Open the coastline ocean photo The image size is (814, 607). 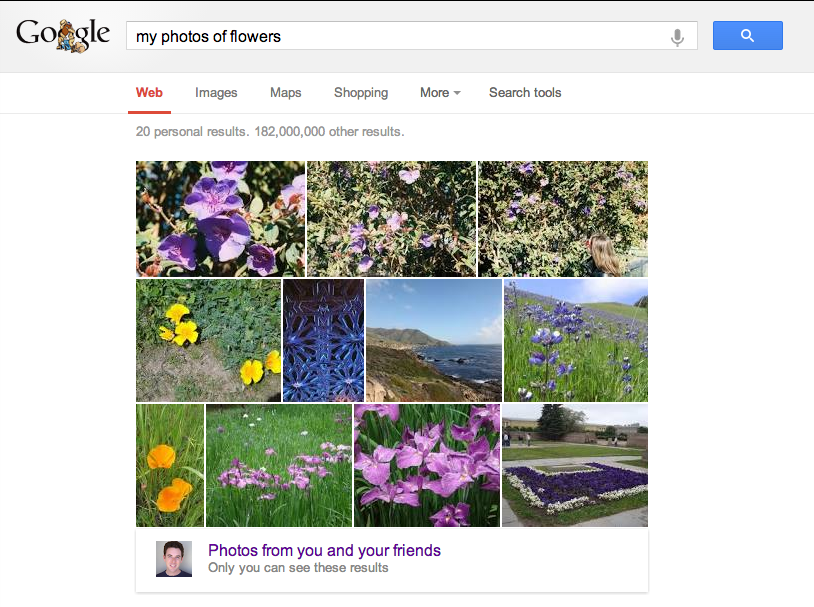point(433,340)
